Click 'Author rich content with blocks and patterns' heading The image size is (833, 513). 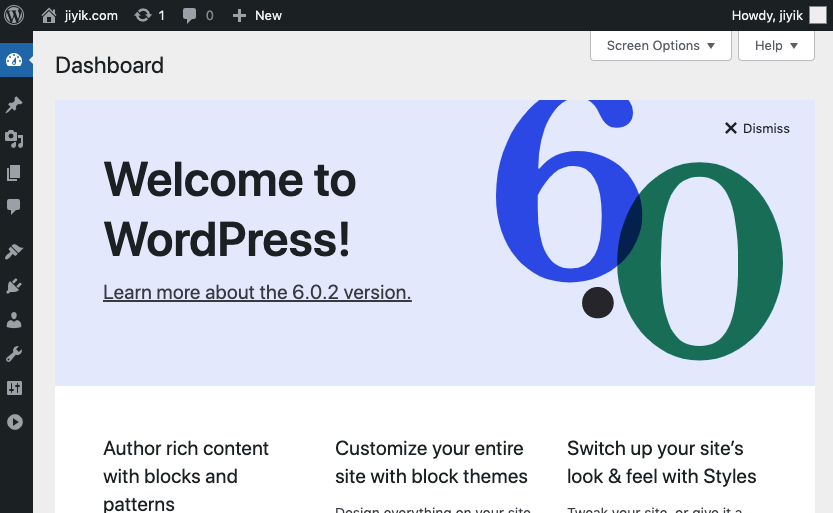[186, 476]
